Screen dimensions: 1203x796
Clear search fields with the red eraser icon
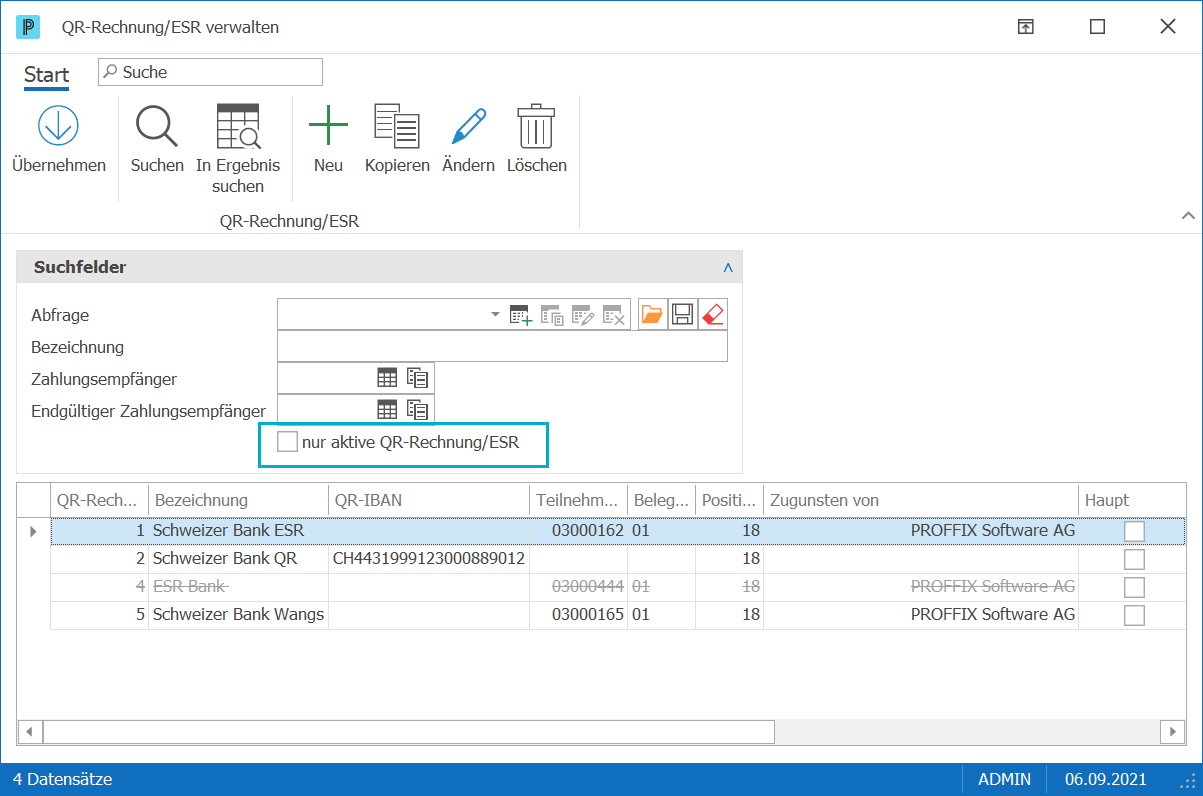coord(713,315)
